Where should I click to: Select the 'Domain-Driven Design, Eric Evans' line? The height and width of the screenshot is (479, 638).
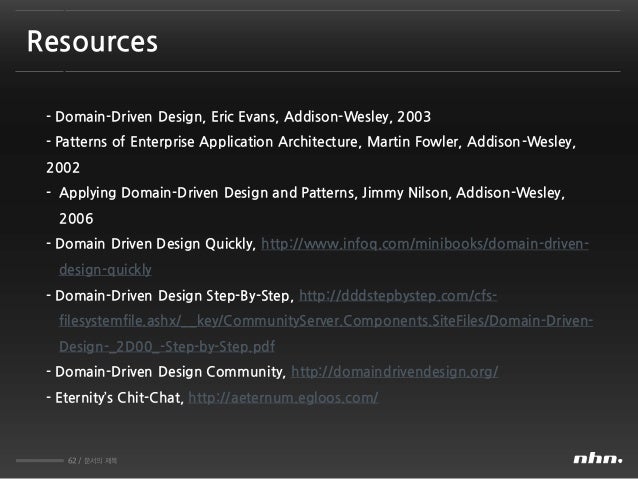click(x=238, y=117)
